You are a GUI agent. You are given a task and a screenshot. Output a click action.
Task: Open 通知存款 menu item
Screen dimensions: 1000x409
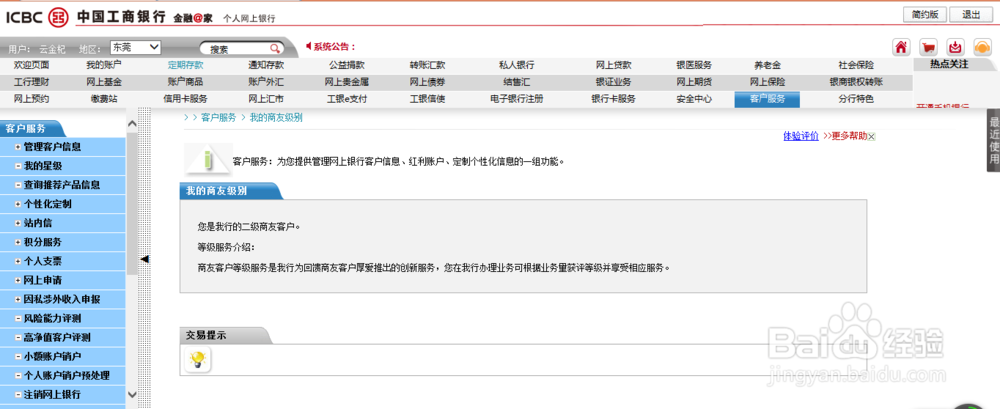pos(266,65)
